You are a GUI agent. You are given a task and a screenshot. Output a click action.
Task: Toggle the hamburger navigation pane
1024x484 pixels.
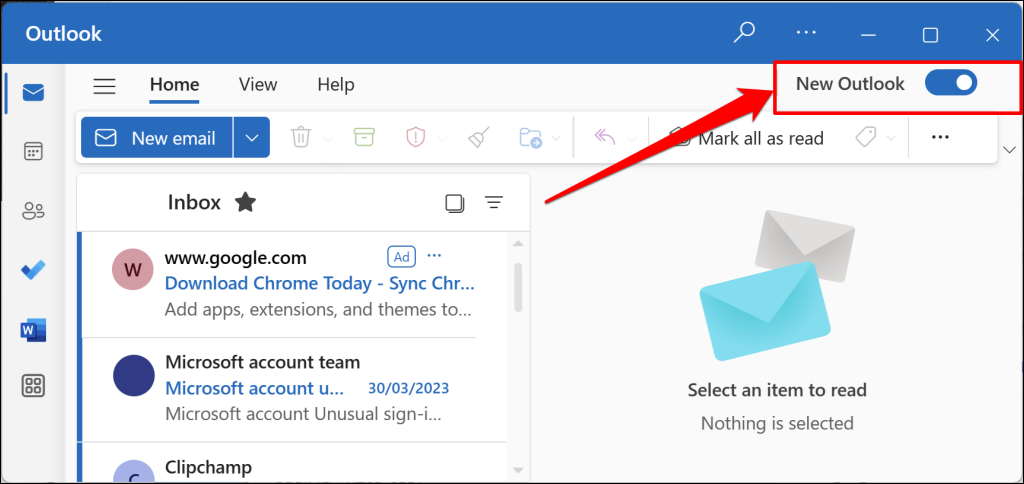(x=104, y=86)
